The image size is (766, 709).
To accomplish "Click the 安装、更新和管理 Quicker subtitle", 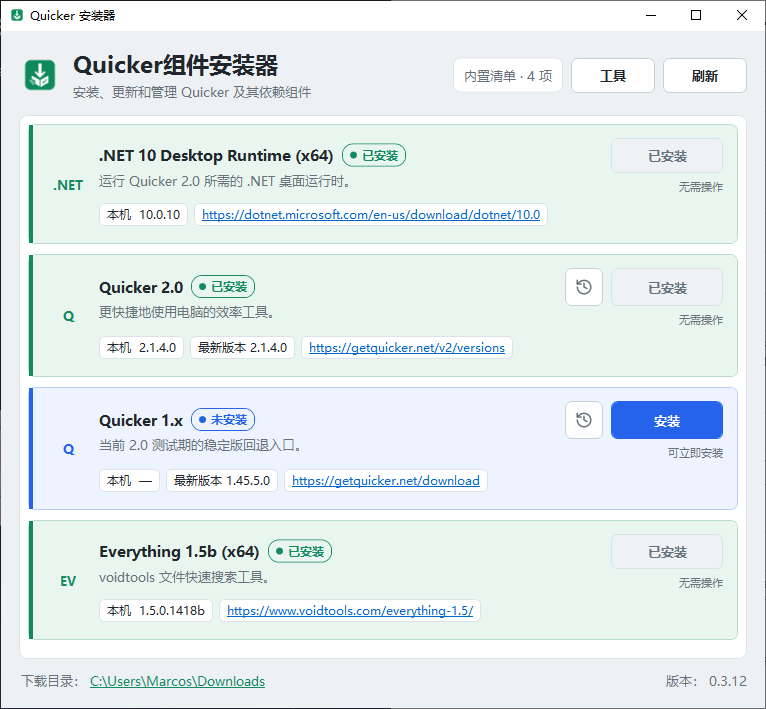I will (192, 92).
